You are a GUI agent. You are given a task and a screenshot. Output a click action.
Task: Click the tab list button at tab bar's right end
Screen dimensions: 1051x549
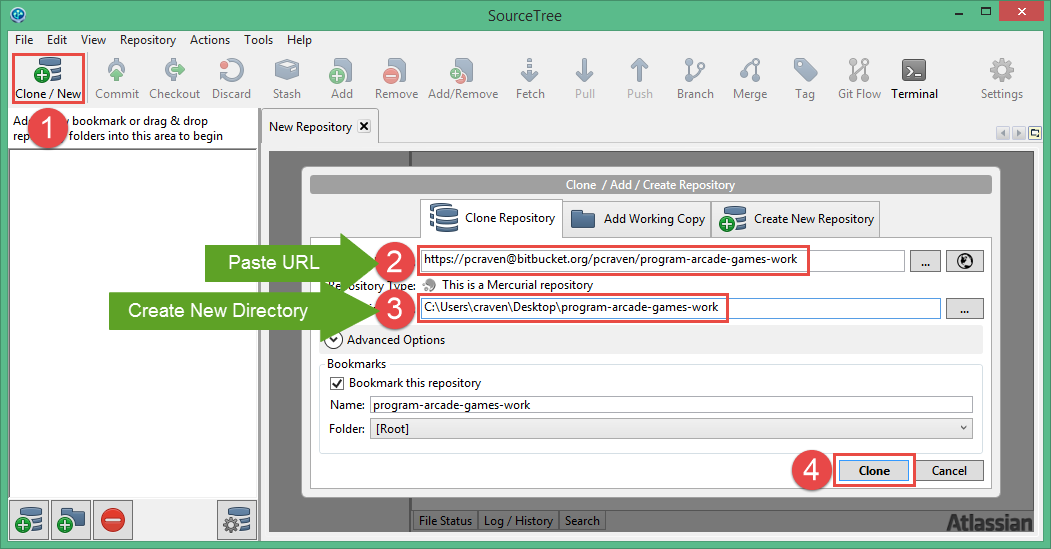point(1034,133)
